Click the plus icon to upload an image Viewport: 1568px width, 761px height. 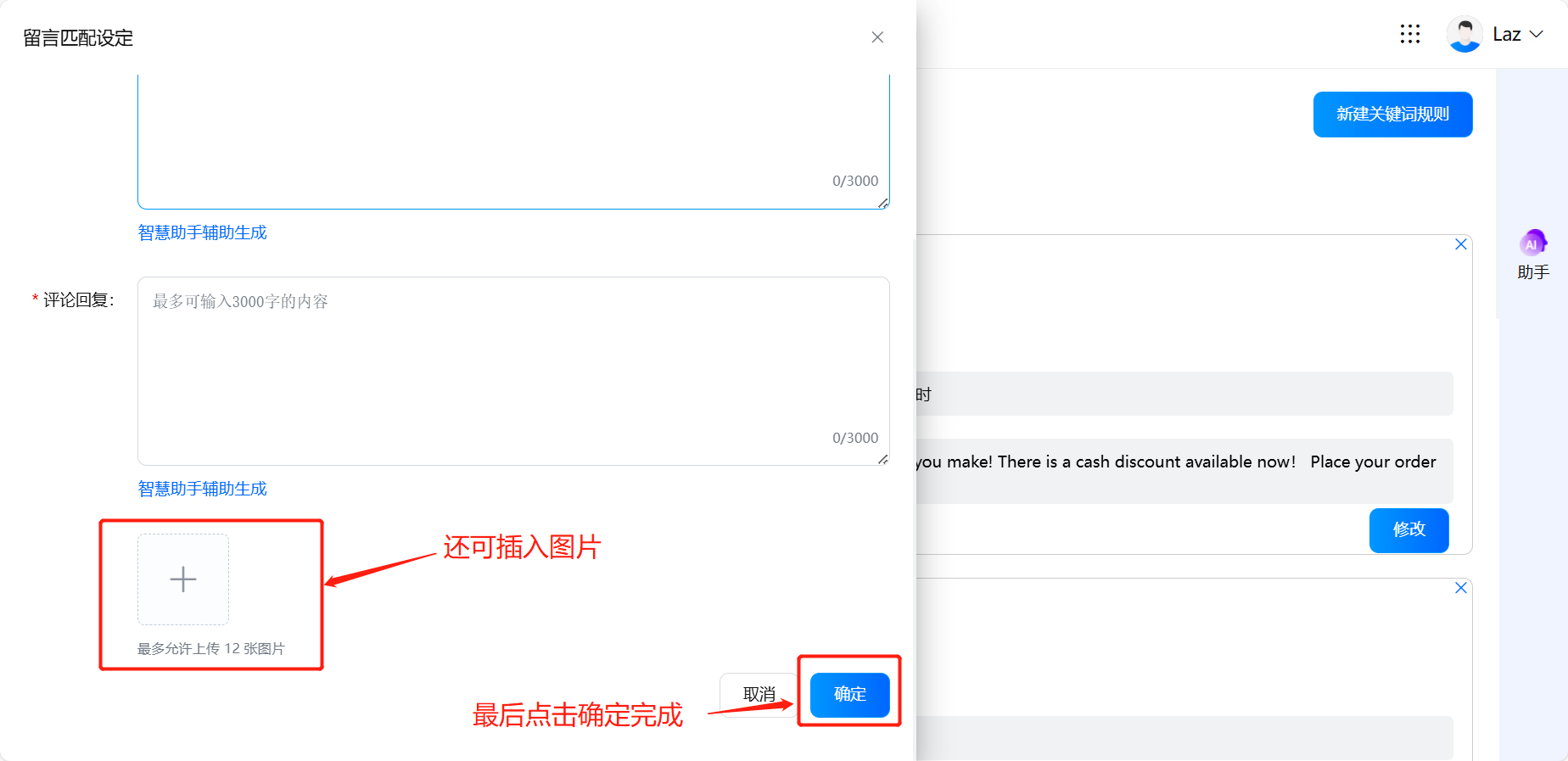pyautogui.click(x=183, y=579)
